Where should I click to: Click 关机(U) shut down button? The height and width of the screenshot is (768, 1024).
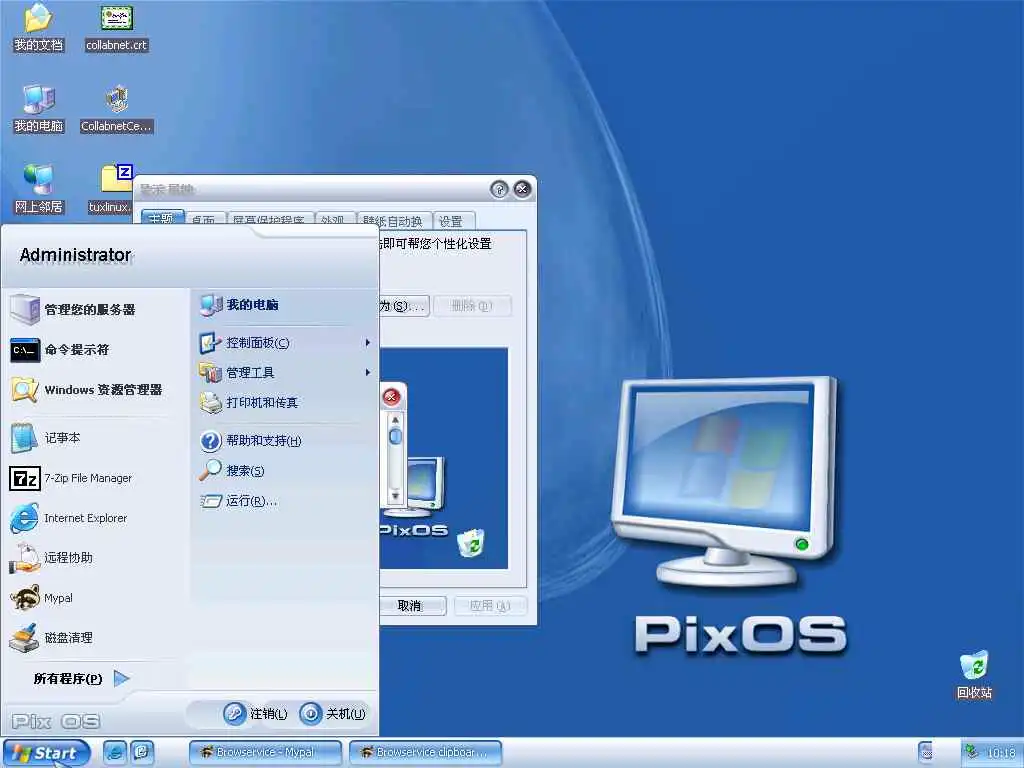(333, 714)
